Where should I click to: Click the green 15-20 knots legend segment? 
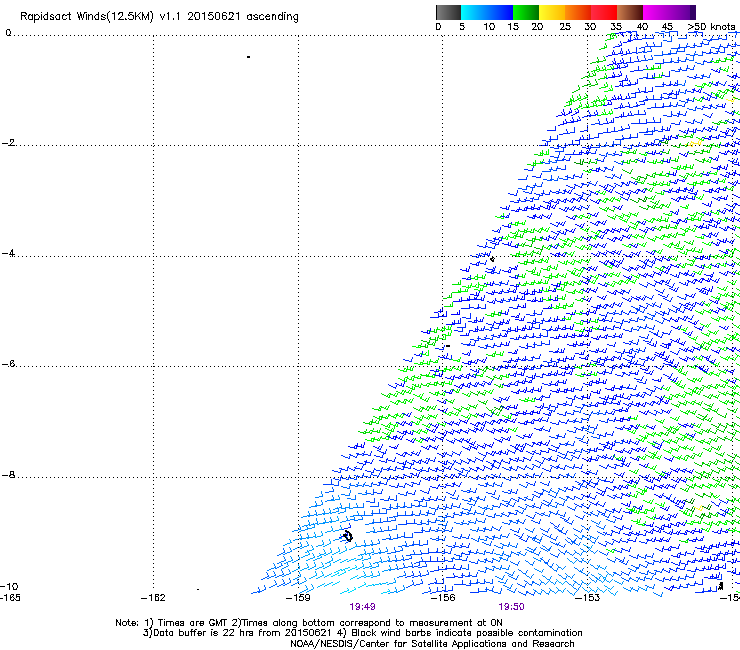click(526, 12)
